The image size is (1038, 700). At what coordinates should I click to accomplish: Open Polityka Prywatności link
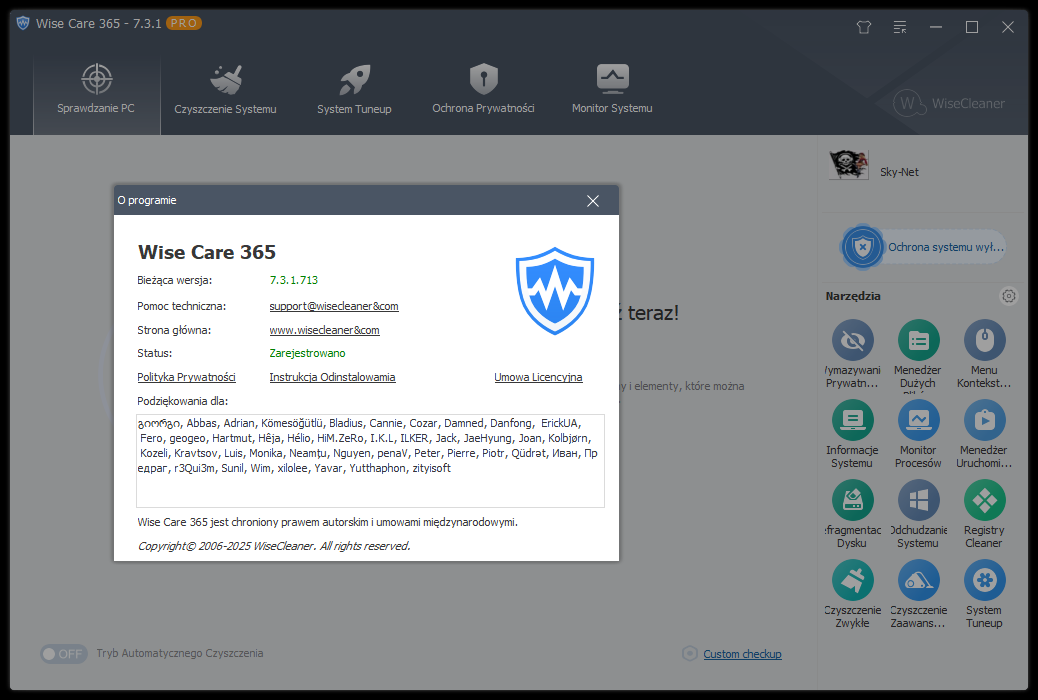[186, 377]
